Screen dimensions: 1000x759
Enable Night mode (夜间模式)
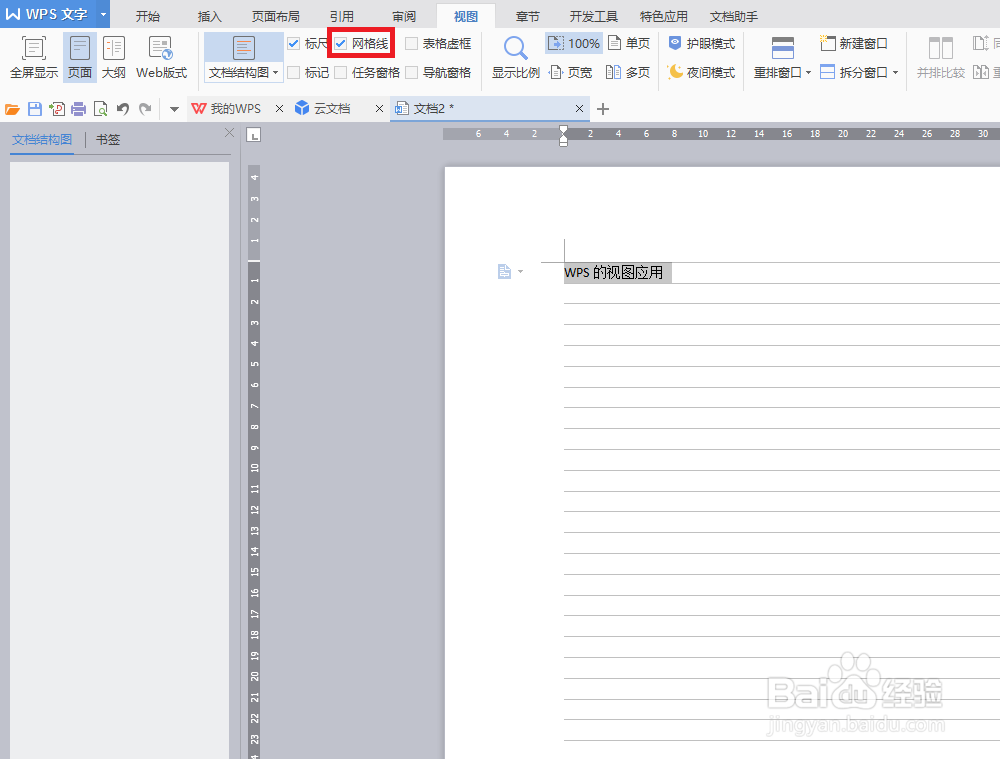point(702,72)
